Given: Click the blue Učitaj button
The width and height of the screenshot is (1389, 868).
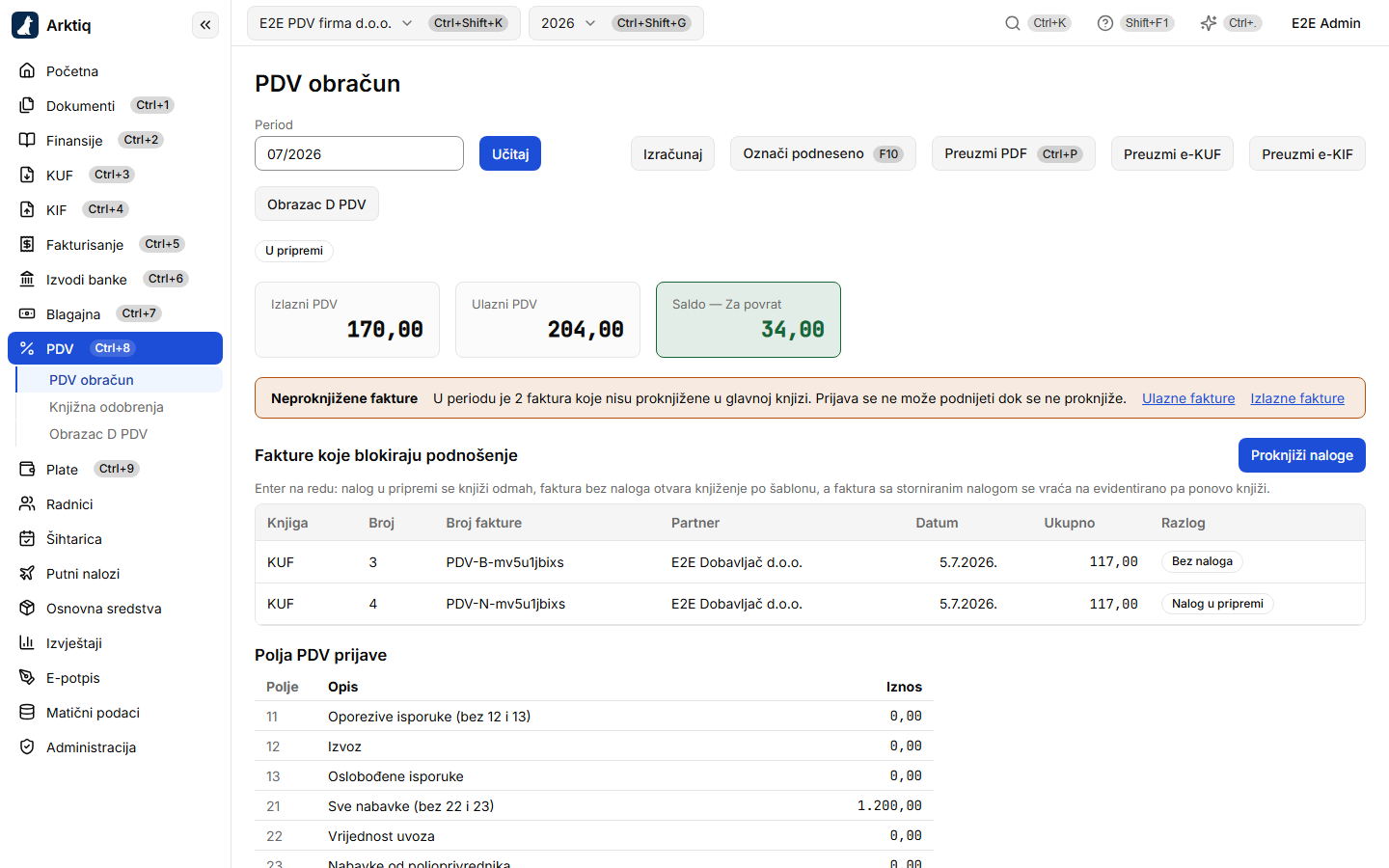Looking at the screenshot, I should coord(510,154).
